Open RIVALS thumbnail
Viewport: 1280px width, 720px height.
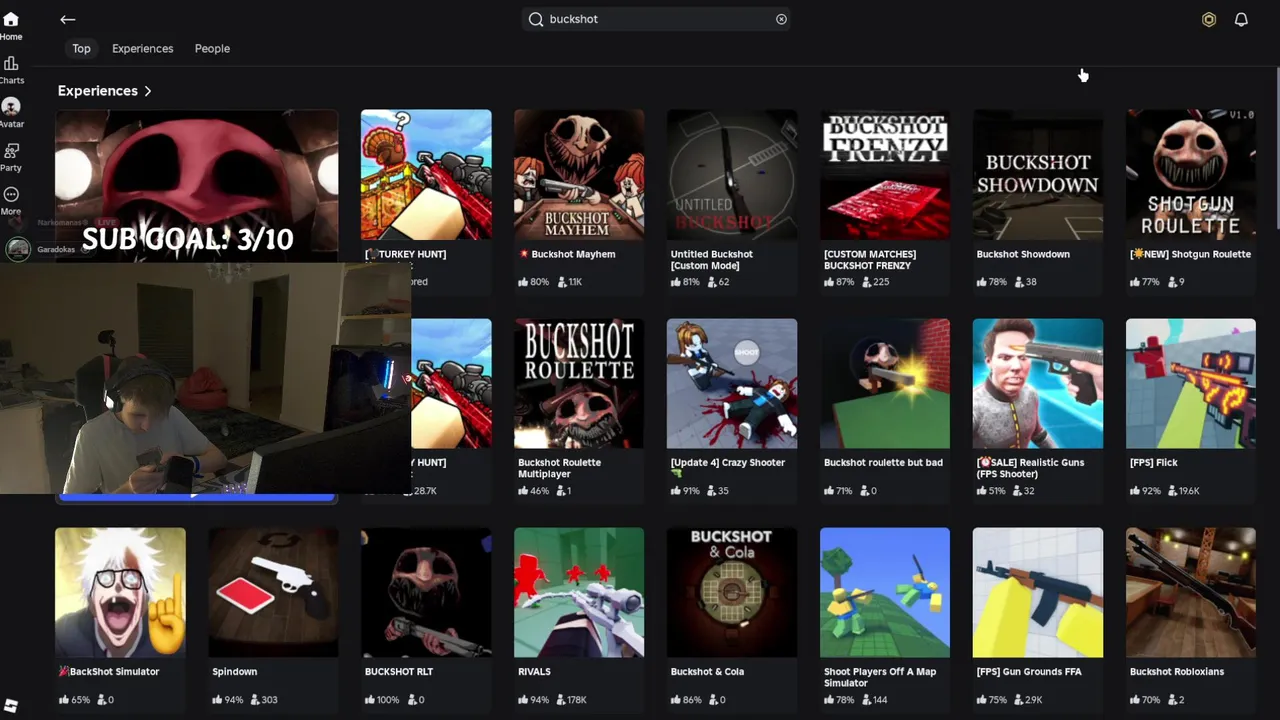tap(579, 593)
